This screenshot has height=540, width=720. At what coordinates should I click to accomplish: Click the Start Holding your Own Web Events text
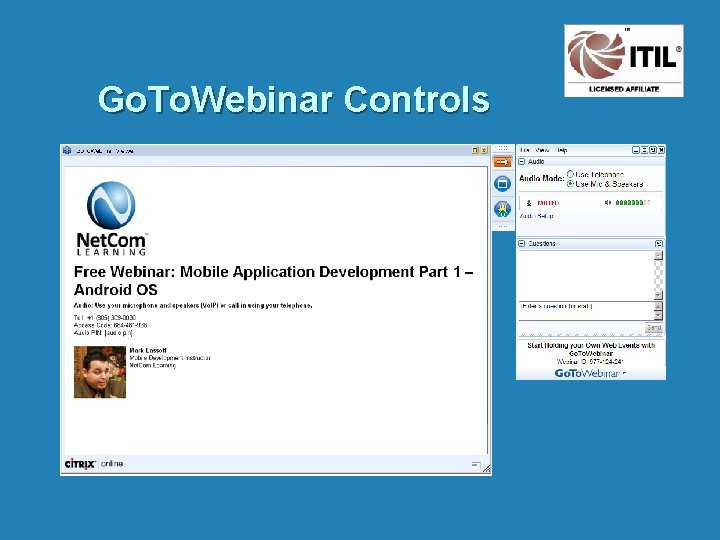pos(591,349)
